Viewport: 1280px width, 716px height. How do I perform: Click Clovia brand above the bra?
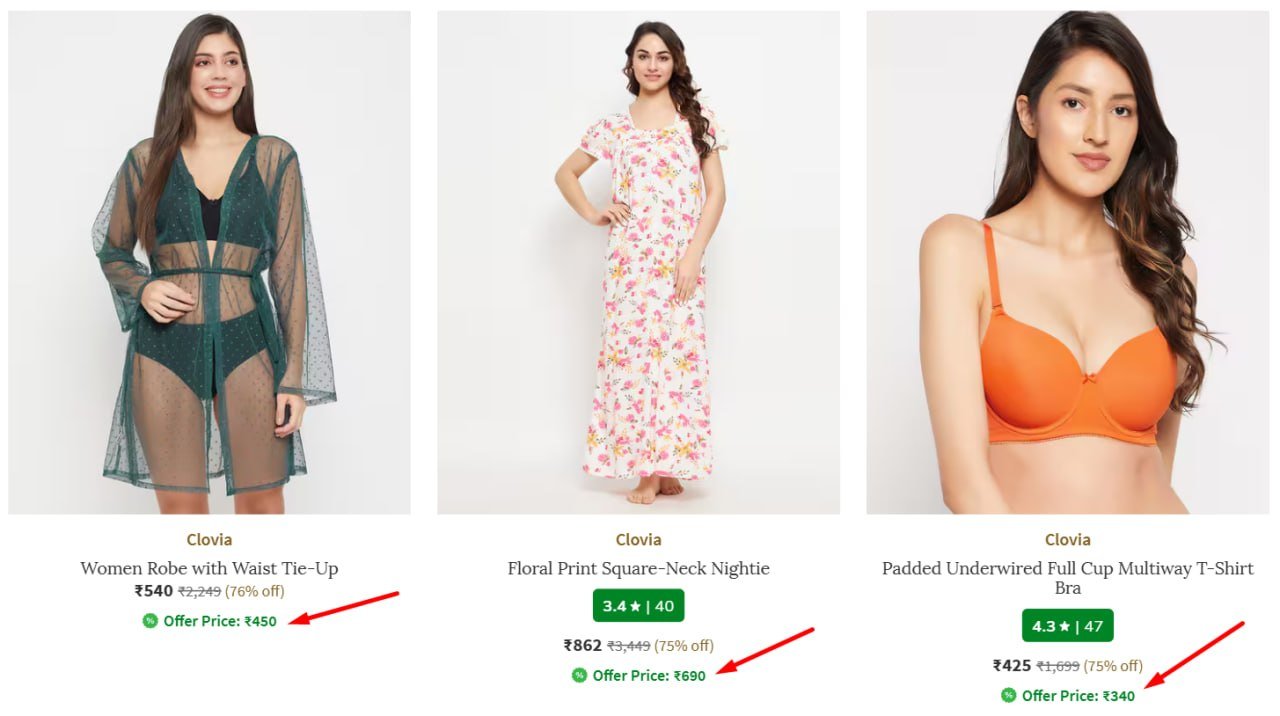coord(1067,540)
